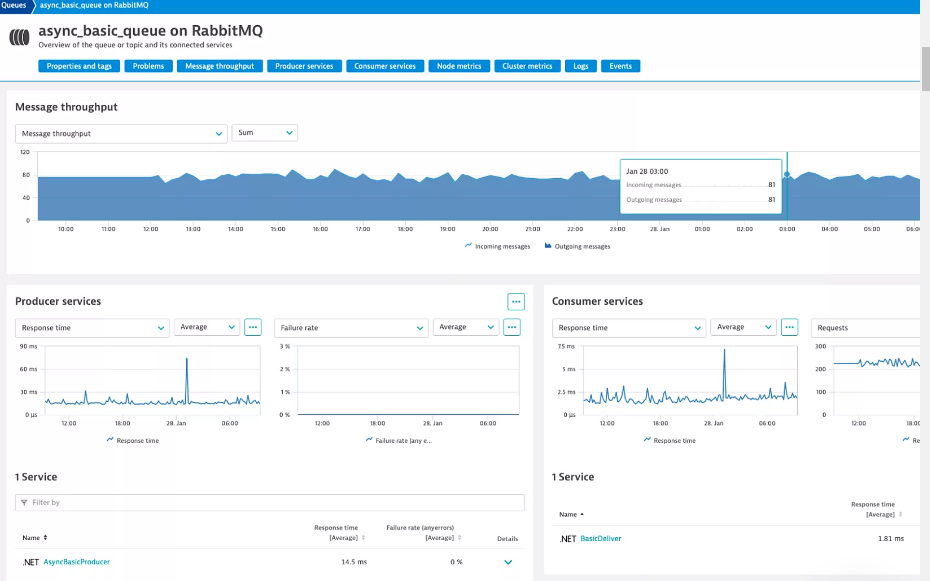Viewport: 930px width, 581px height.
Task: Click the 14.5 ms response time value
Action: pyautogui.click(x=354, y=562)
